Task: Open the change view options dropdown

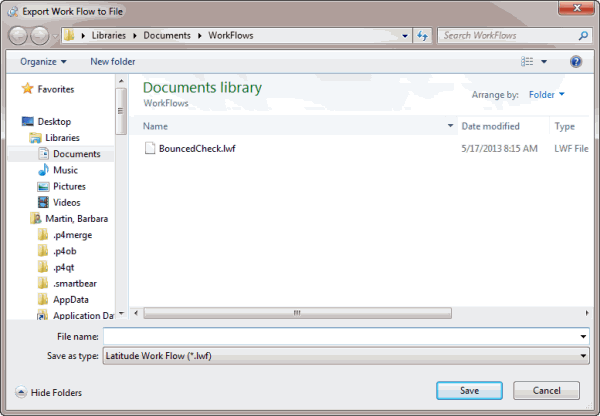Action: click(544, 62)
